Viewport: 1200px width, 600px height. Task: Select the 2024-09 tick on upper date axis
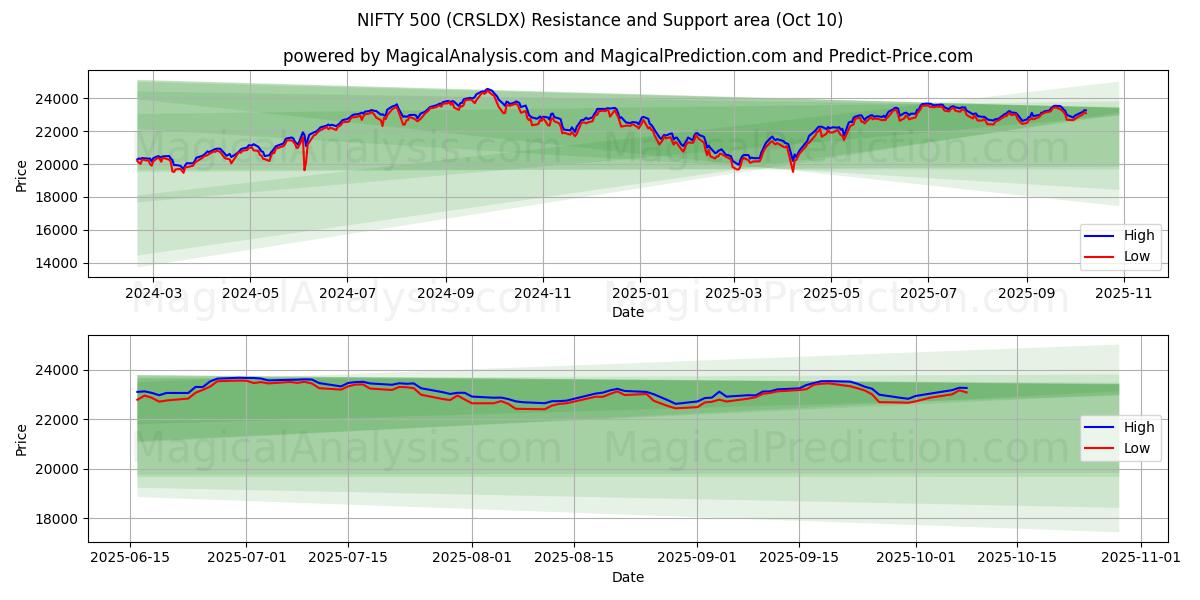(445, 294)
